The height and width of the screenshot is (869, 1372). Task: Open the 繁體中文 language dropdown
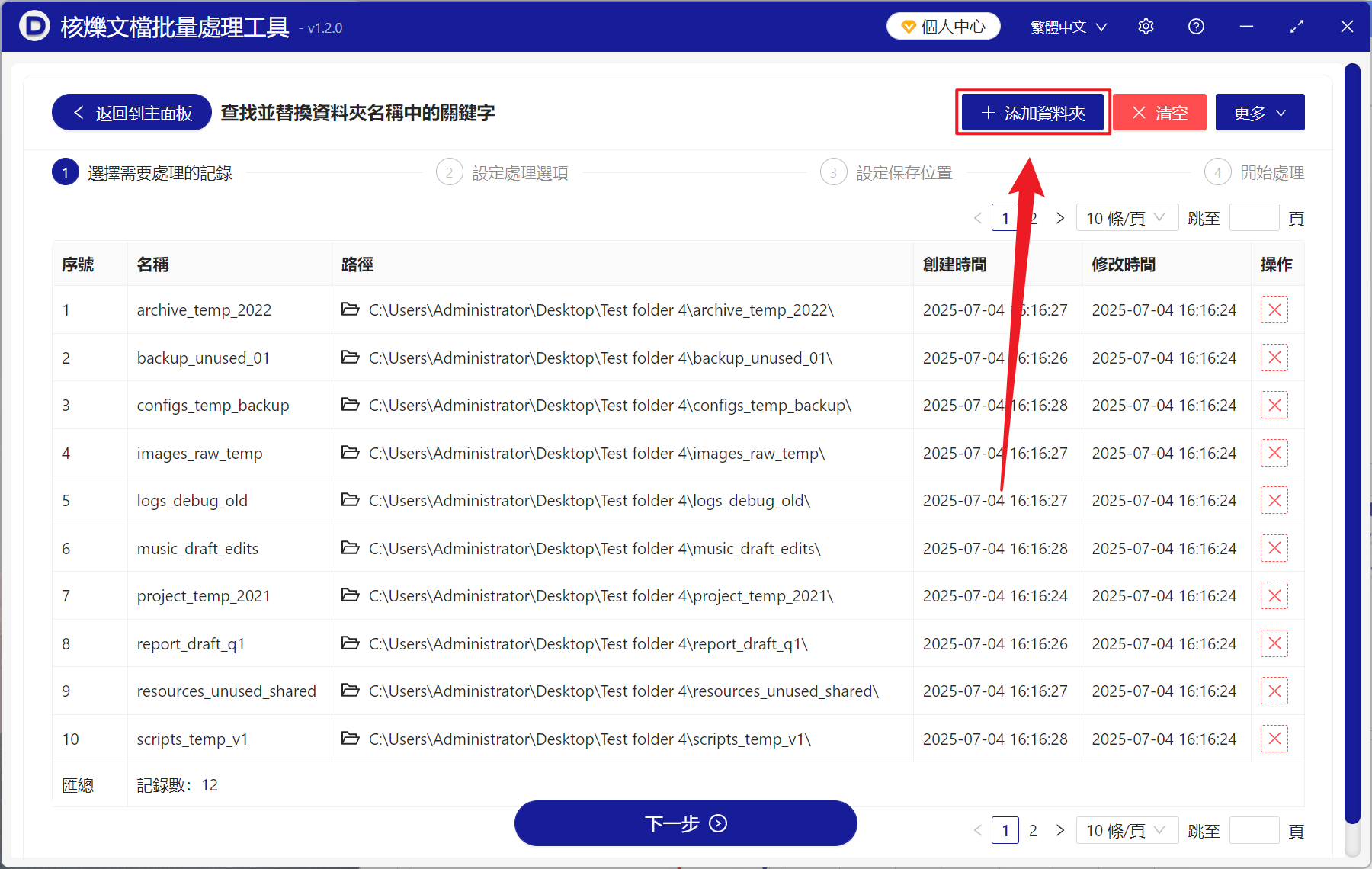pyautogui.click(x=1068, y=26)
